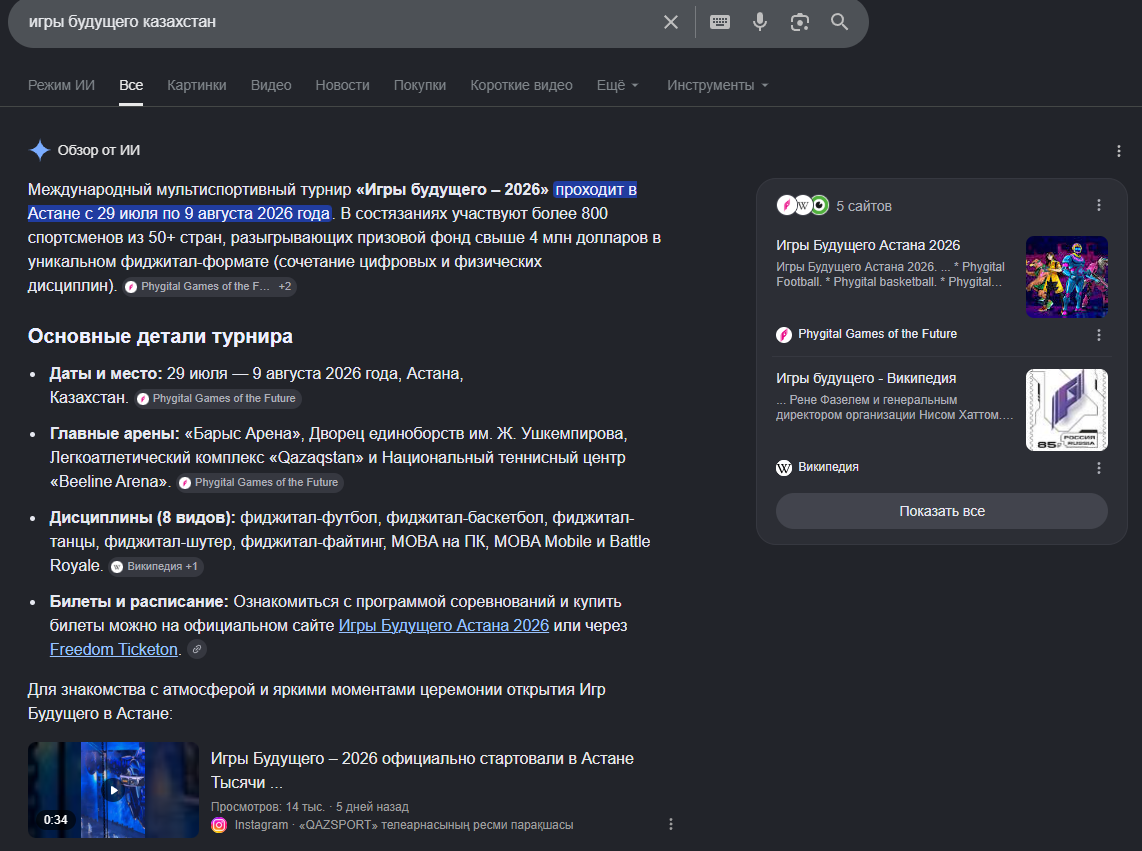
Task: Click the AI overview sparkle icon
Action: click(39, 150)
